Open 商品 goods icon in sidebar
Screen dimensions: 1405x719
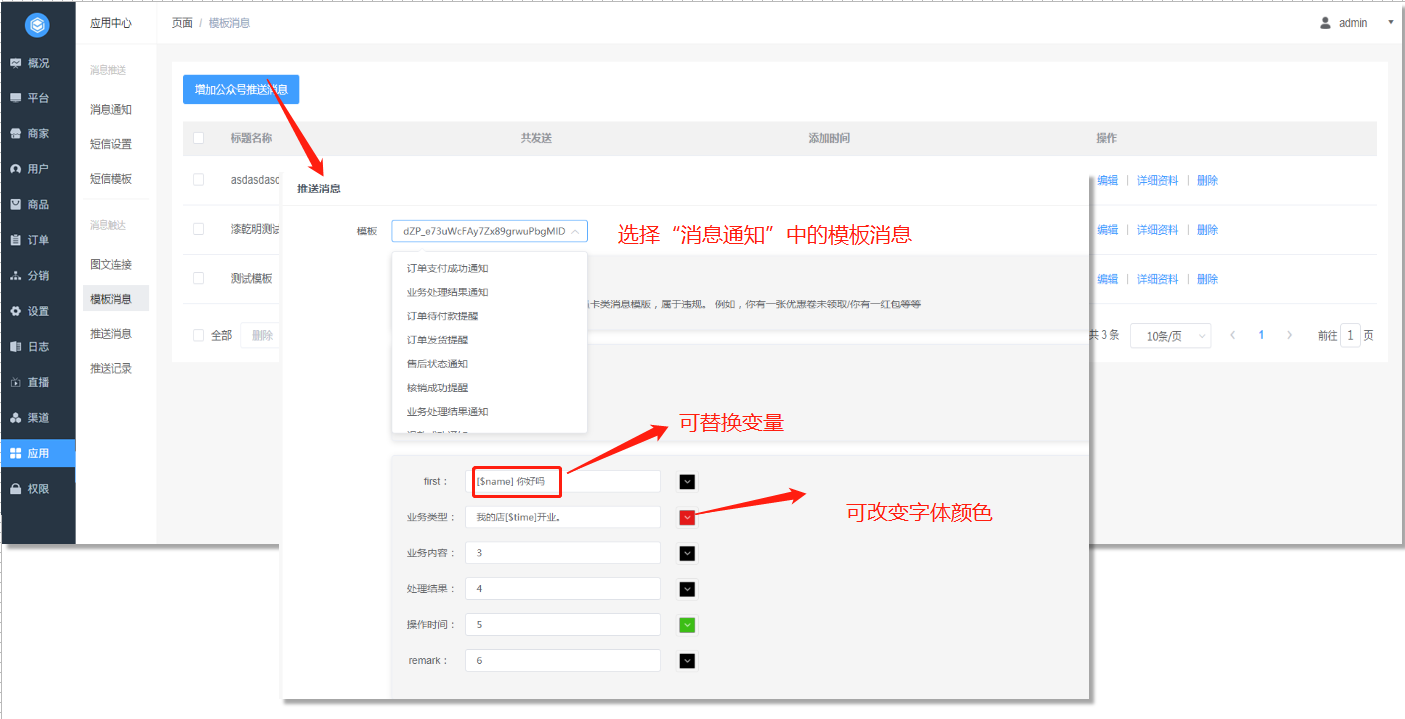(16, 204)
